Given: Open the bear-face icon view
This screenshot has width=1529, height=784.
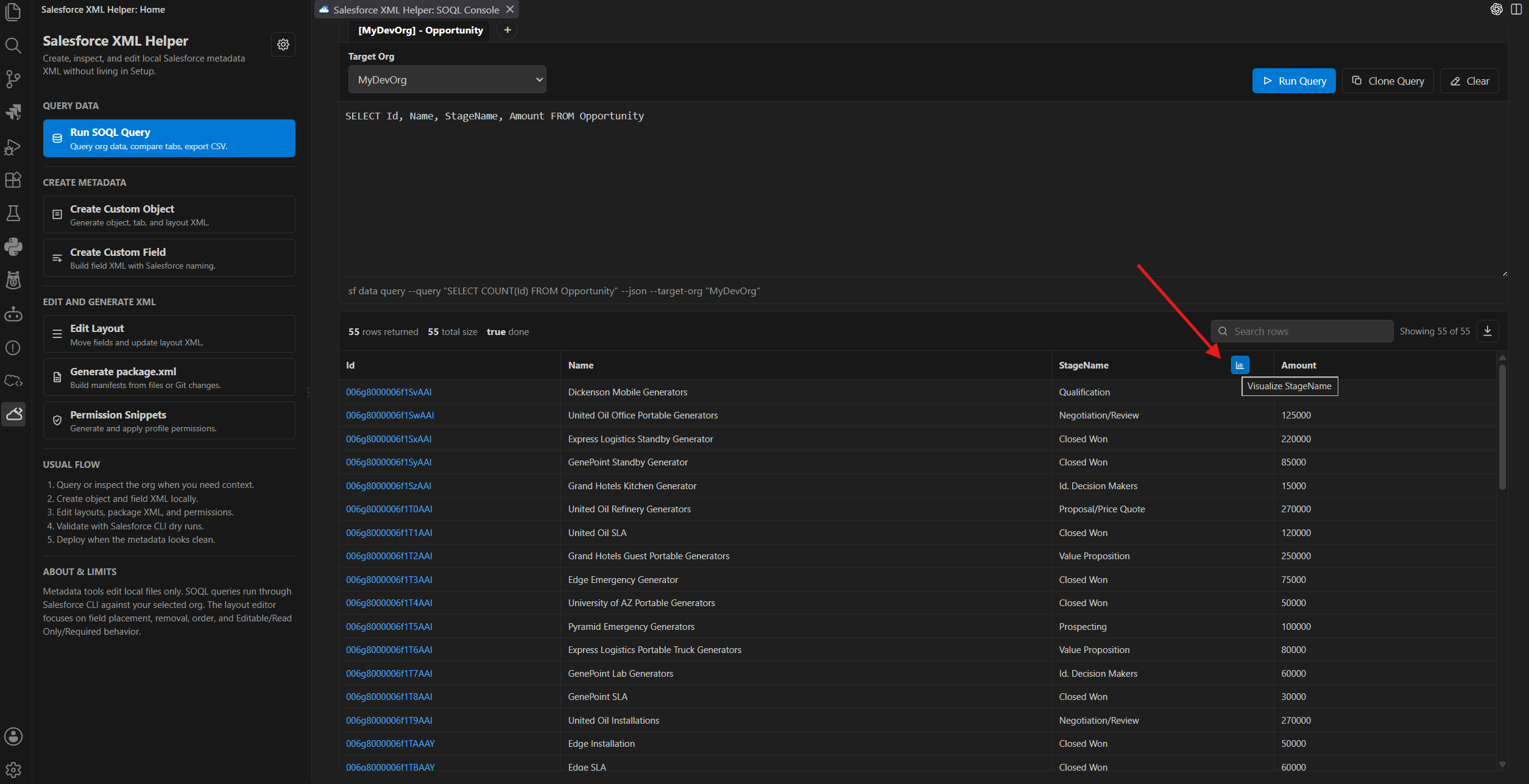Looking at the screenshot, I should point(13,280).
